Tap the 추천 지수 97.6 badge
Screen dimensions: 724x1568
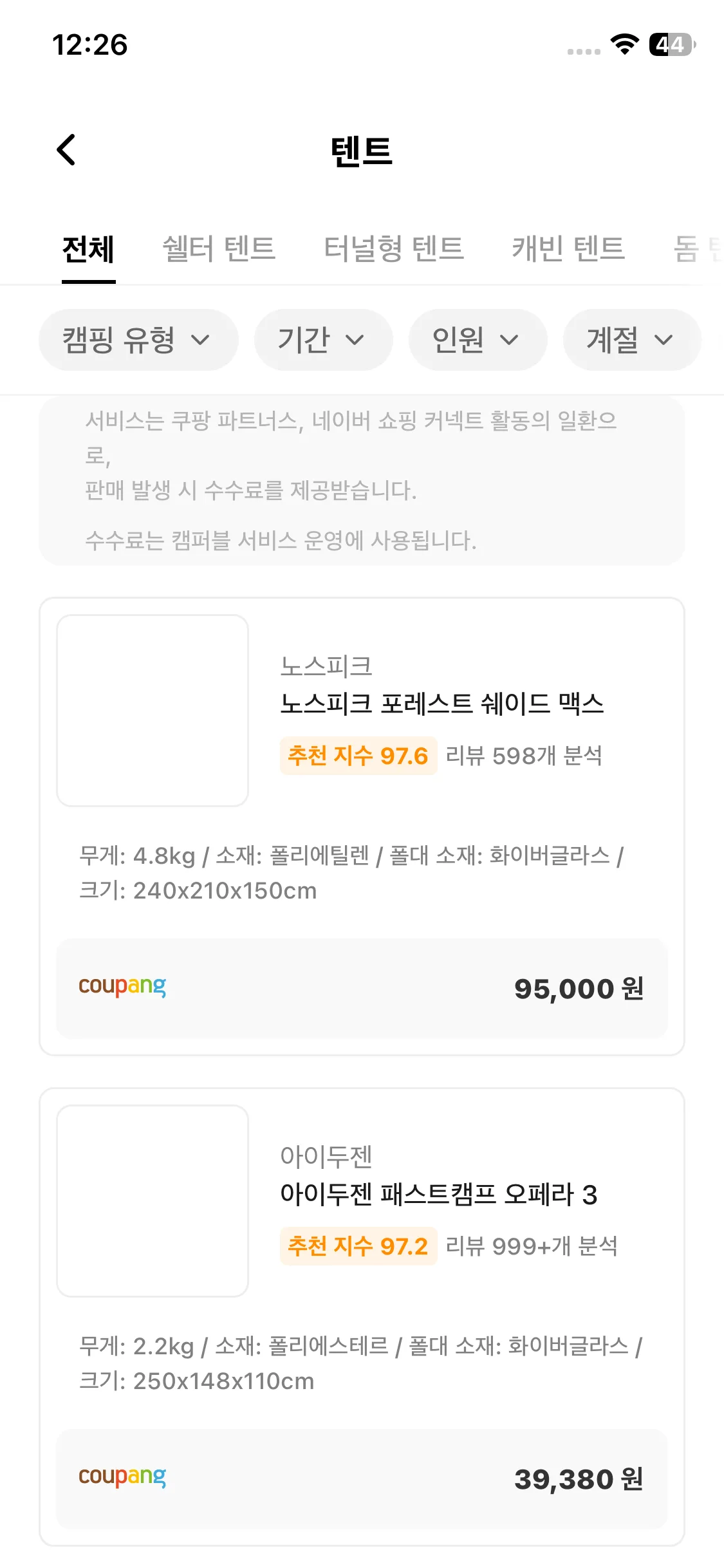358,756
